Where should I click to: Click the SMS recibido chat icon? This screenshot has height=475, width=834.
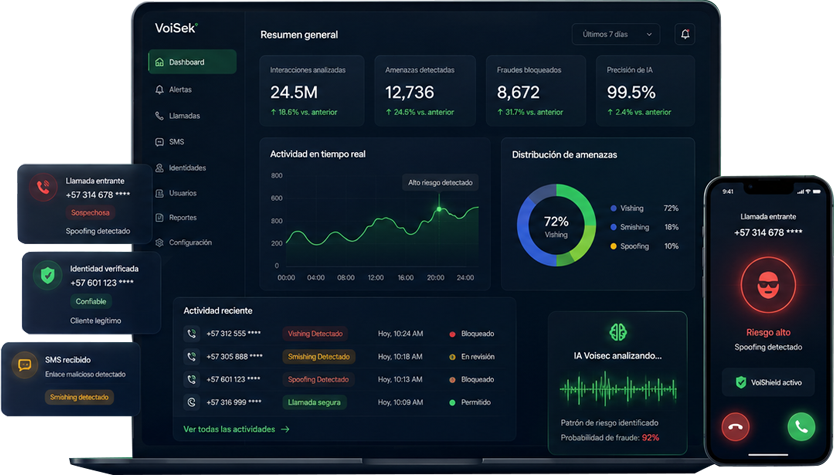(x=24, y=365)
